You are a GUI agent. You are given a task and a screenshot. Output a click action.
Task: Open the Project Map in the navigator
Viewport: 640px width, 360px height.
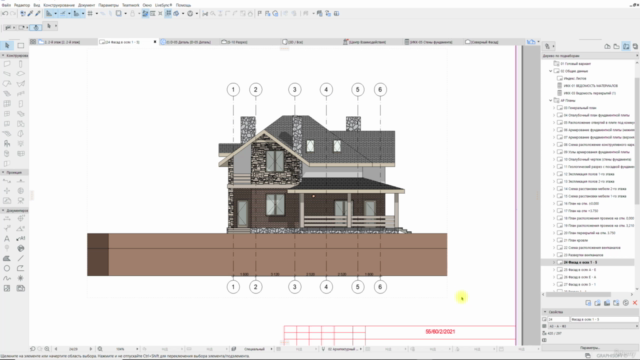607,47
